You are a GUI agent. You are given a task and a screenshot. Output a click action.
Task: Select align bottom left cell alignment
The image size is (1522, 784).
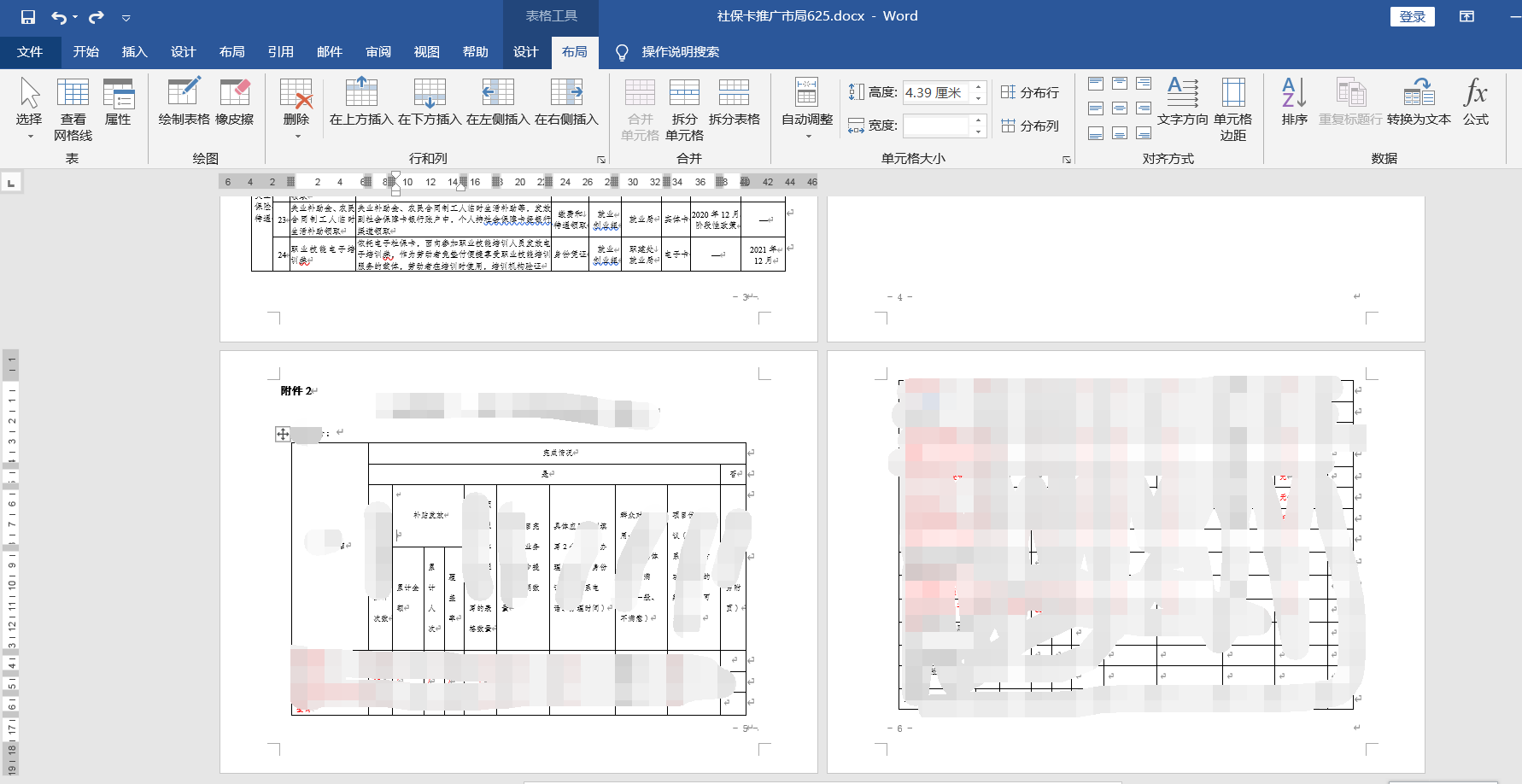point(1096,133)
